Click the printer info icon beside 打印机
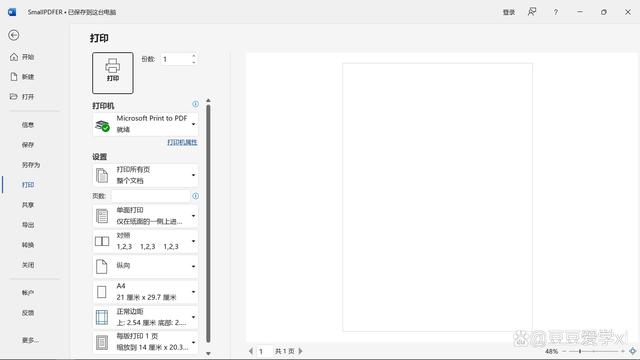The width and height of the screenshot is (640, 360). pyautogui.click(x=196, y=104)
